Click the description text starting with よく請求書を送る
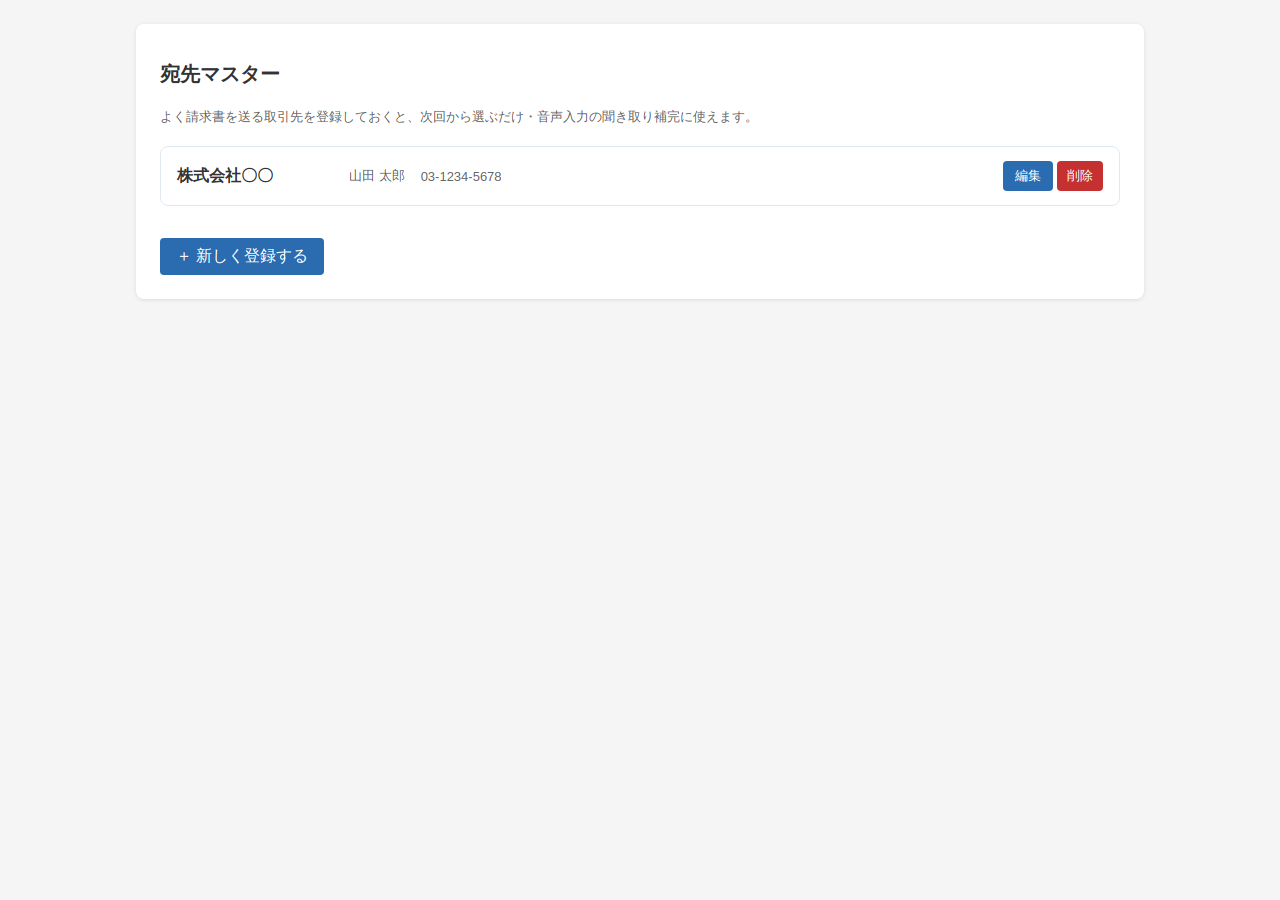This screenshot has height=900, width=1280. 457,116
